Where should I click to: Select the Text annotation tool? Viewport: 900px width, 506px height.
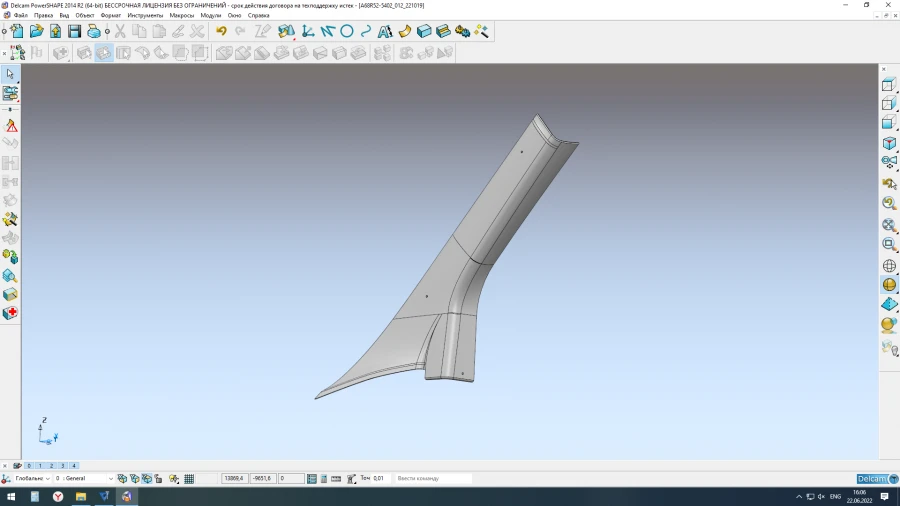click(x=385, y=32)
